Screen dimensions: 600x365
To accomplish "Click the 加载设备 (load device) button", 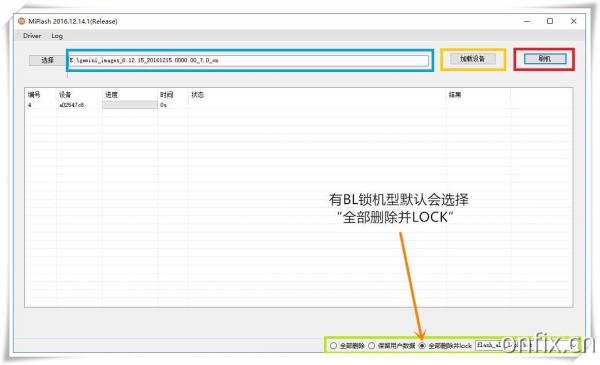I will coord(472,59).
